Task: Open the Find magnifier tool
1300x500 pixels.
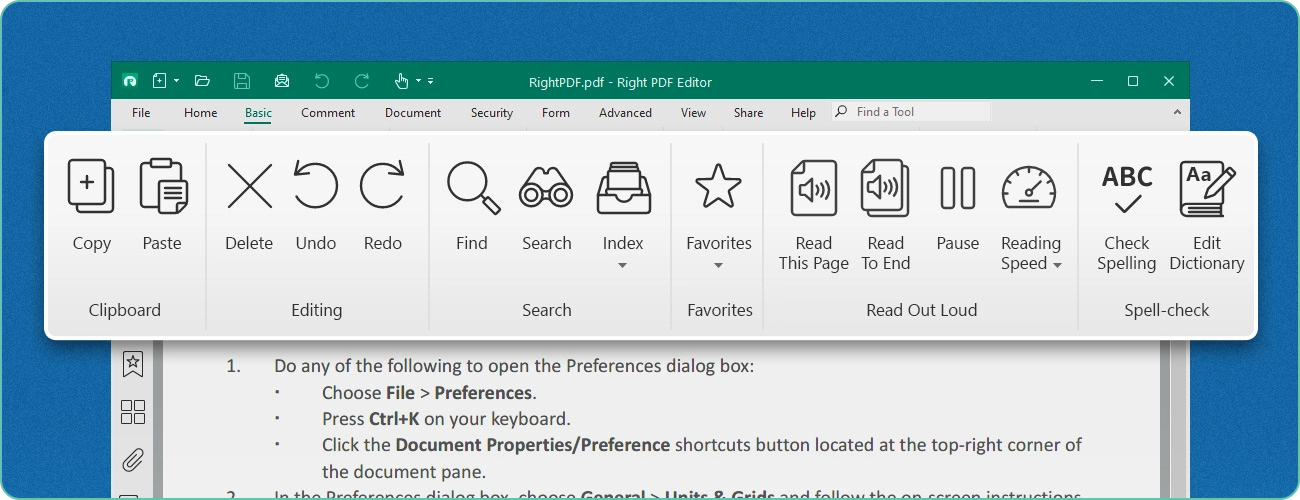Action: coord(473,188)
